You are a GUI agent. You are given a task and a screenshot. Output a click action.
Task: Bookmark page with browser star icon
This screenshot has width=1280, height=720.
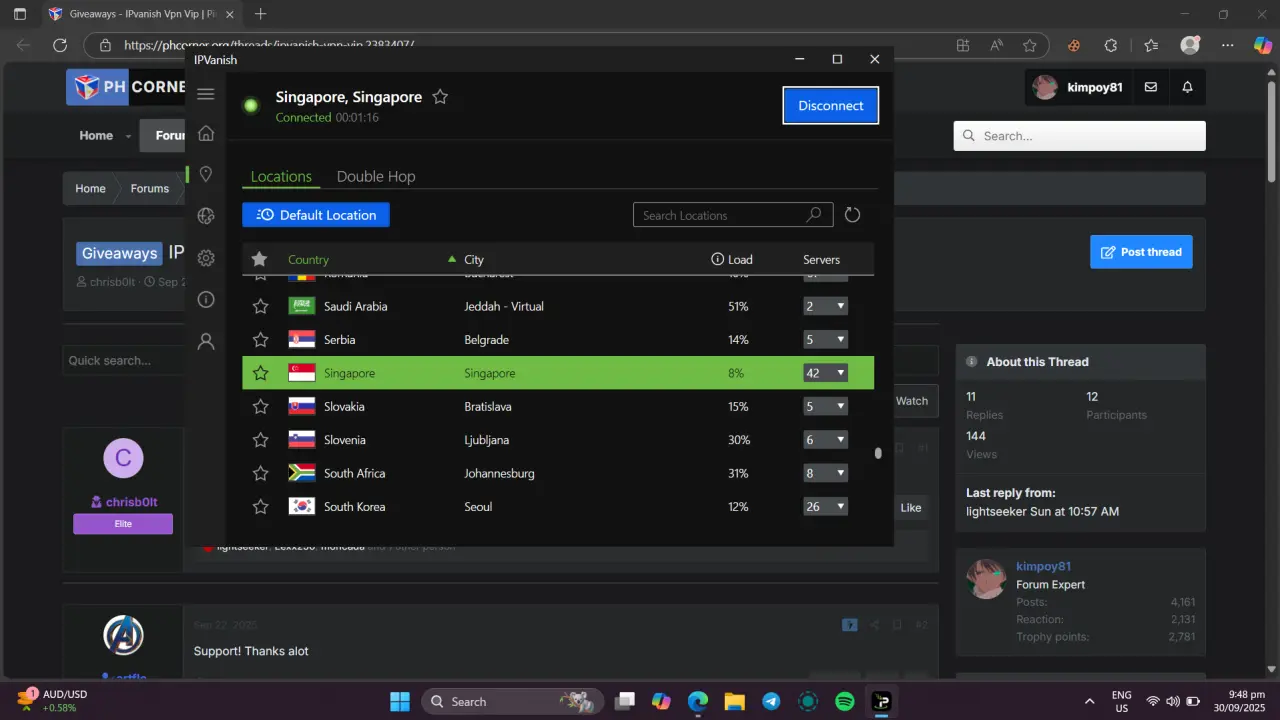pos(1029,45)
